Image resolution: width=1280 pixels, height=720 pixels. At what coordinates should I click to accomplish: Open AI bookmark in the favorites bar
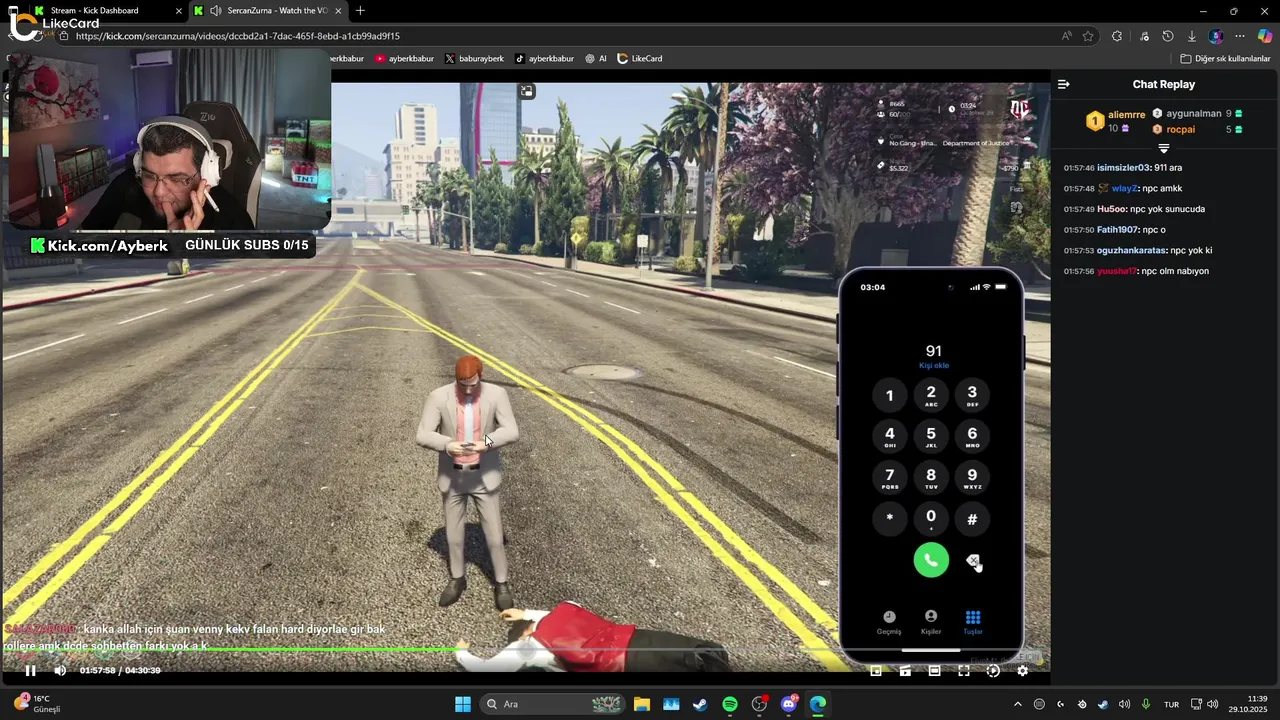(596, 59)
